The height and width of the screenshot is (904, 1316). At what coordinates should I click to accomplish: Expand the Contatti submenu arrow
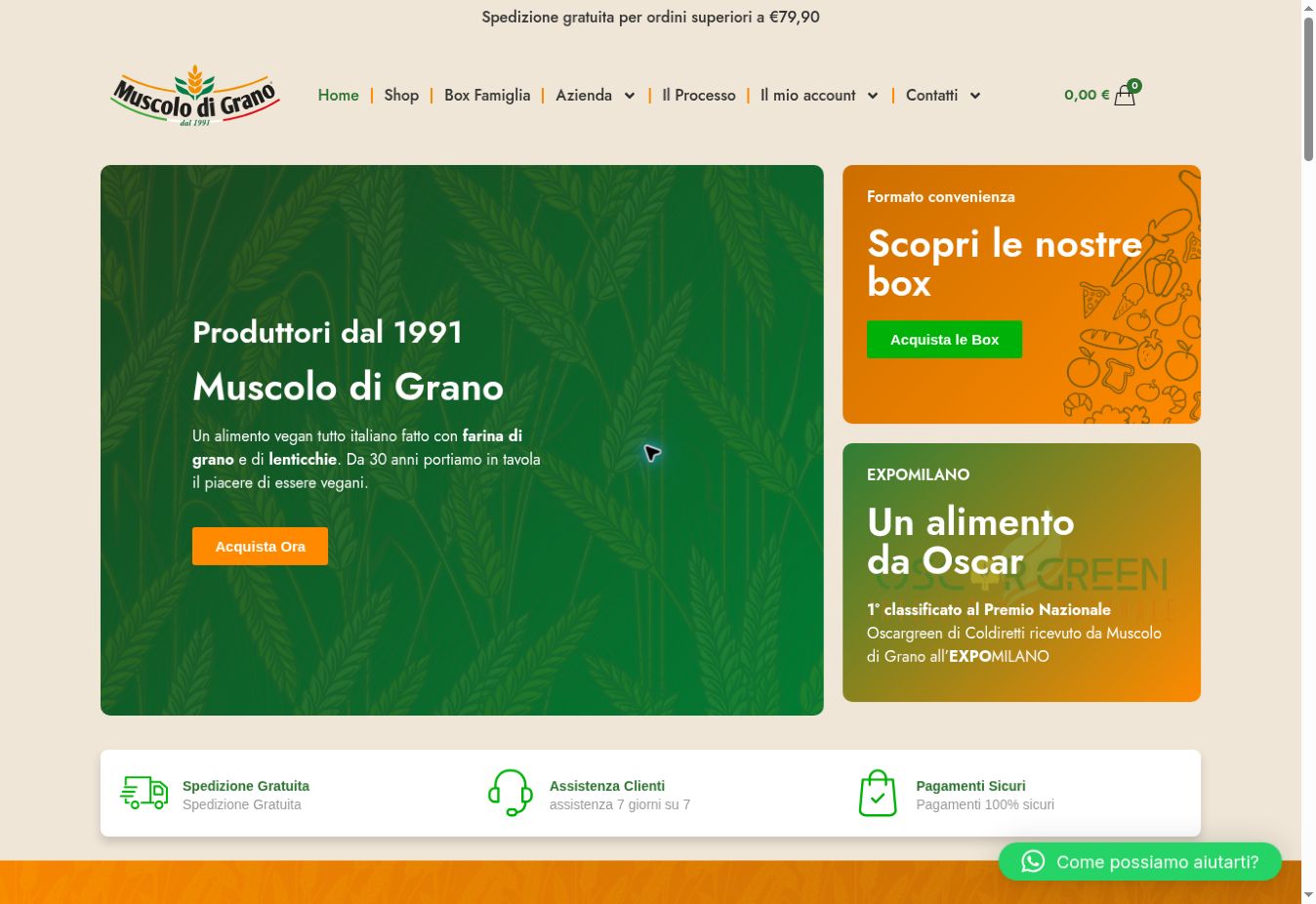click(x=974, y=96)
